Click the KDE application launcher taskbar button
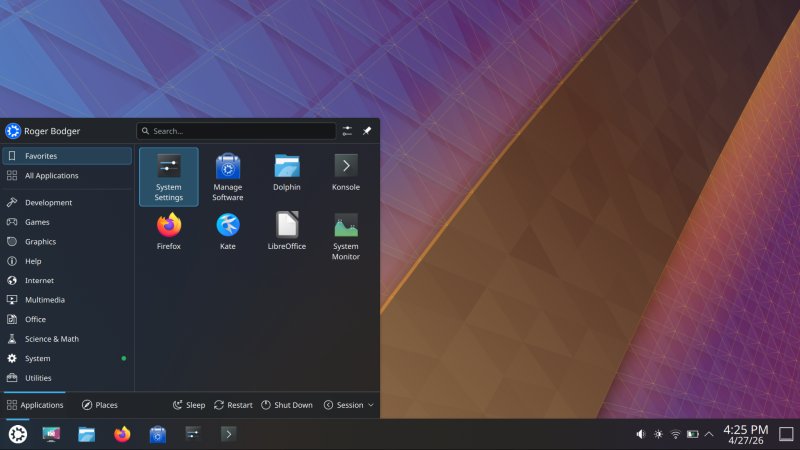Screen dimensions: 800x450 coord(18,434)
